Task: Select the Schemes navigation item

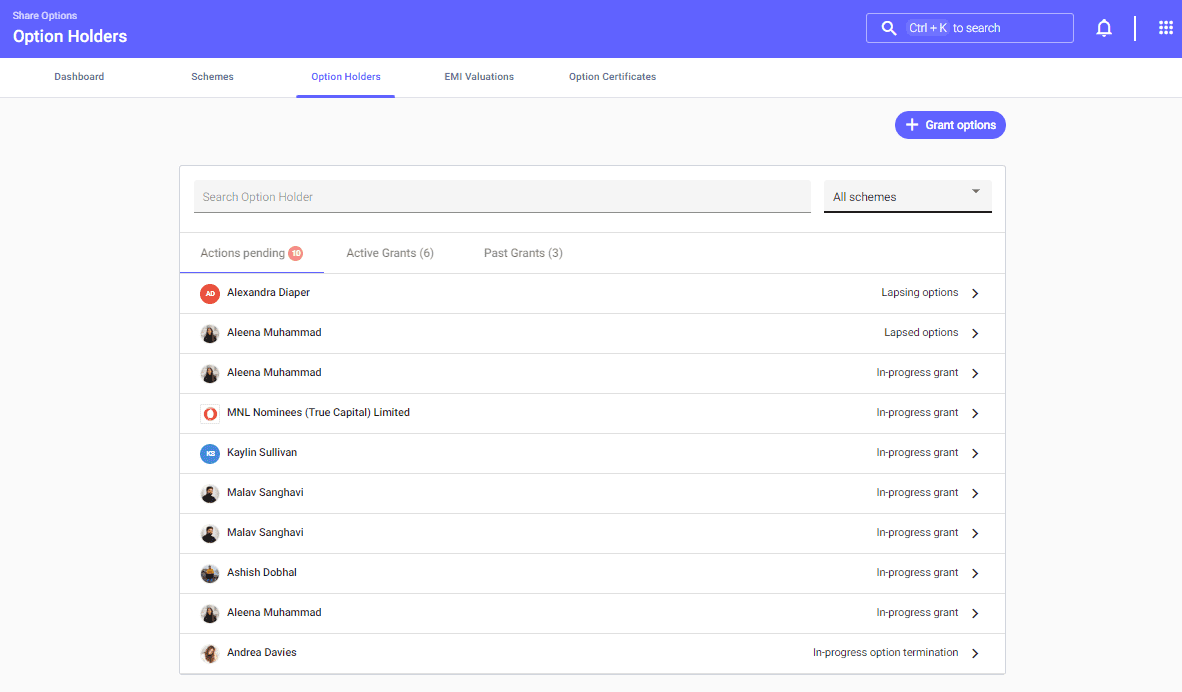Action: (212, 76)
